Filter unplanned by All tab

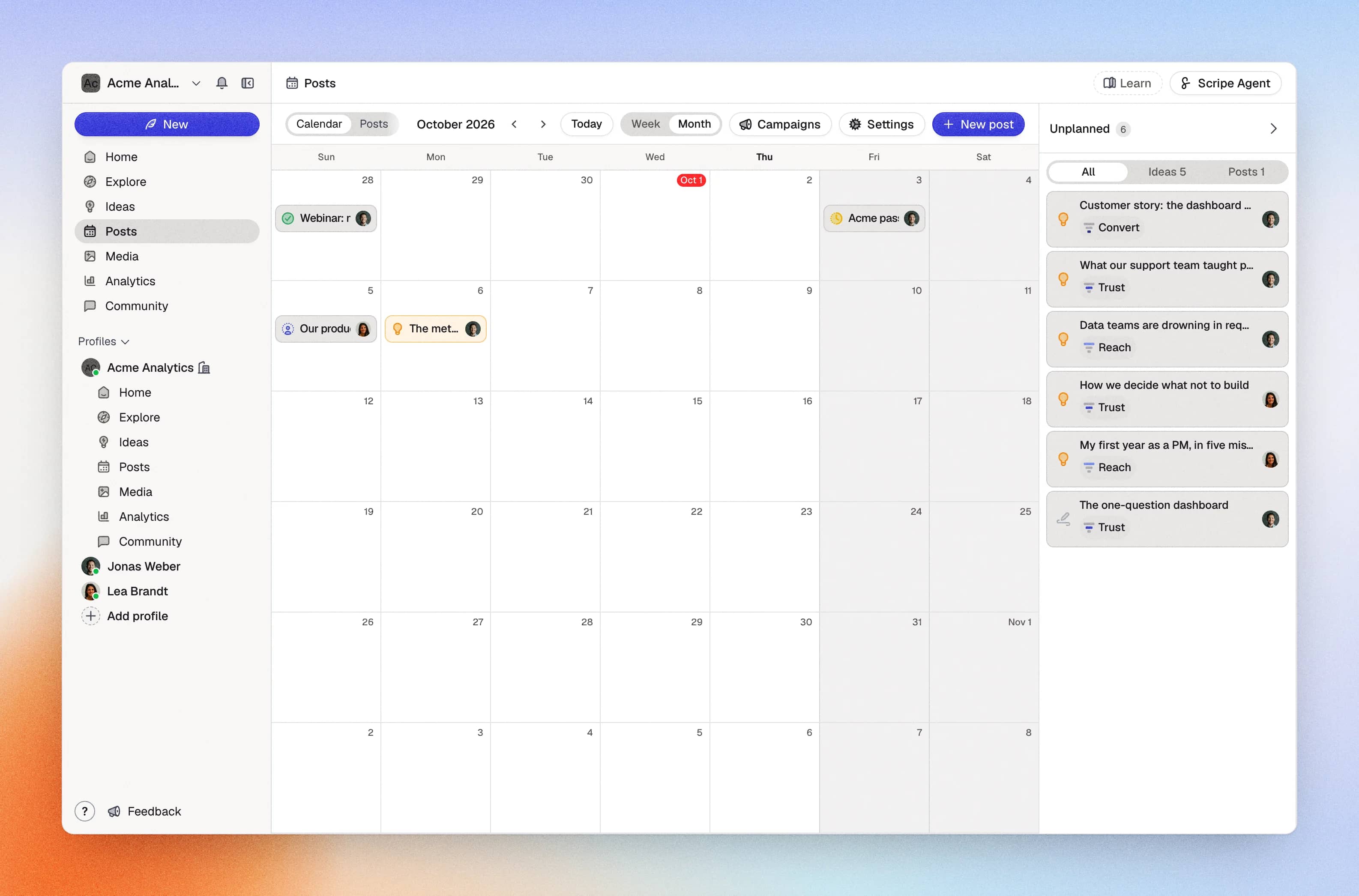1088,171
